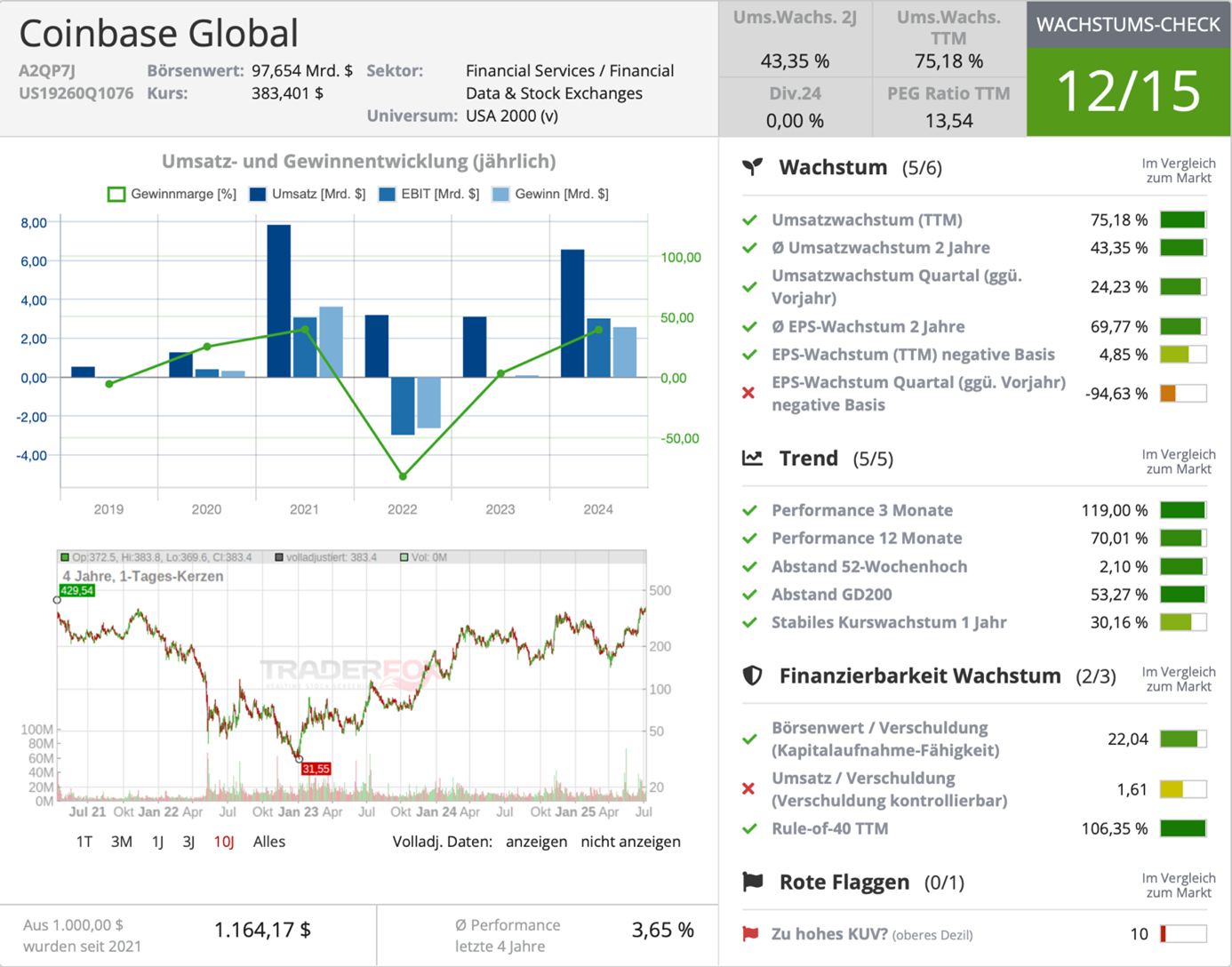1232x967 pixels.
Task: Click the Rote Flaggen black flag icon
Action: coord(753,882)
